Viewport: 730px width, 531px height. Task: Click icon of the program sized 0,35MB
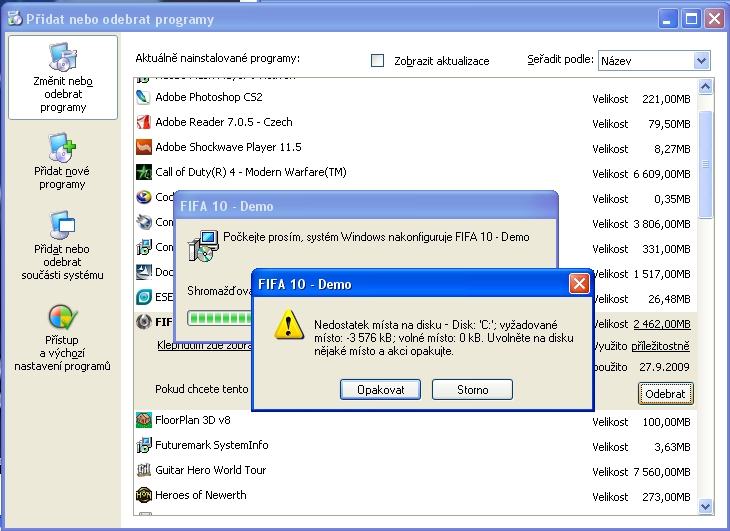click(x=143, y=197)
